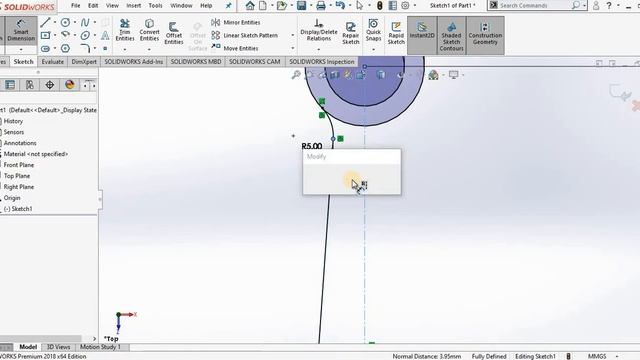
Task: Select the Spline sketch tool
Action: [85, 22]
